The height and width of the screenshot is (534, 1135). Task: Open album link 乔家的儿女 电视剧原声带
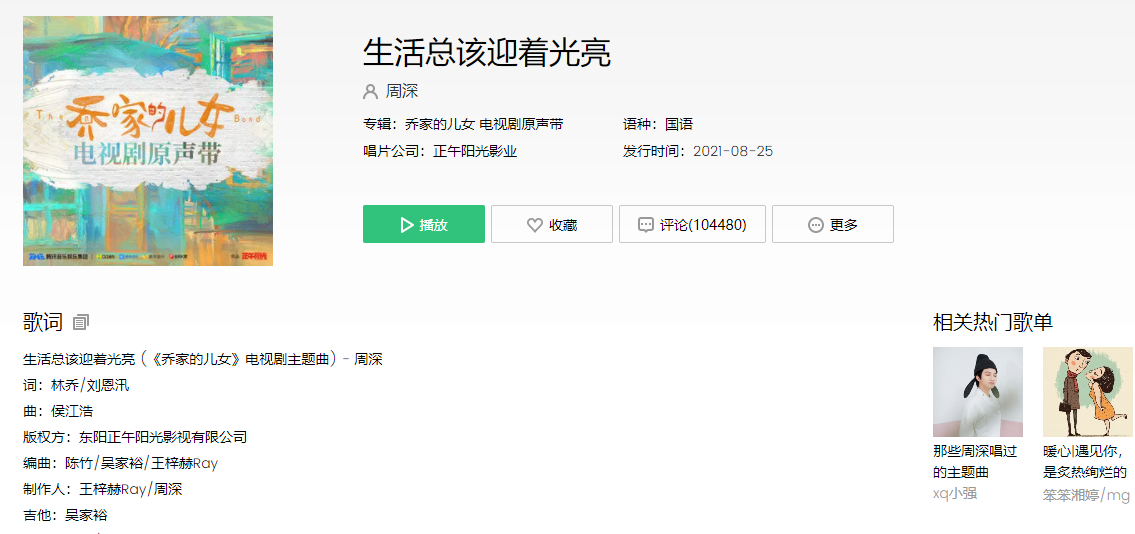(484, 124)
